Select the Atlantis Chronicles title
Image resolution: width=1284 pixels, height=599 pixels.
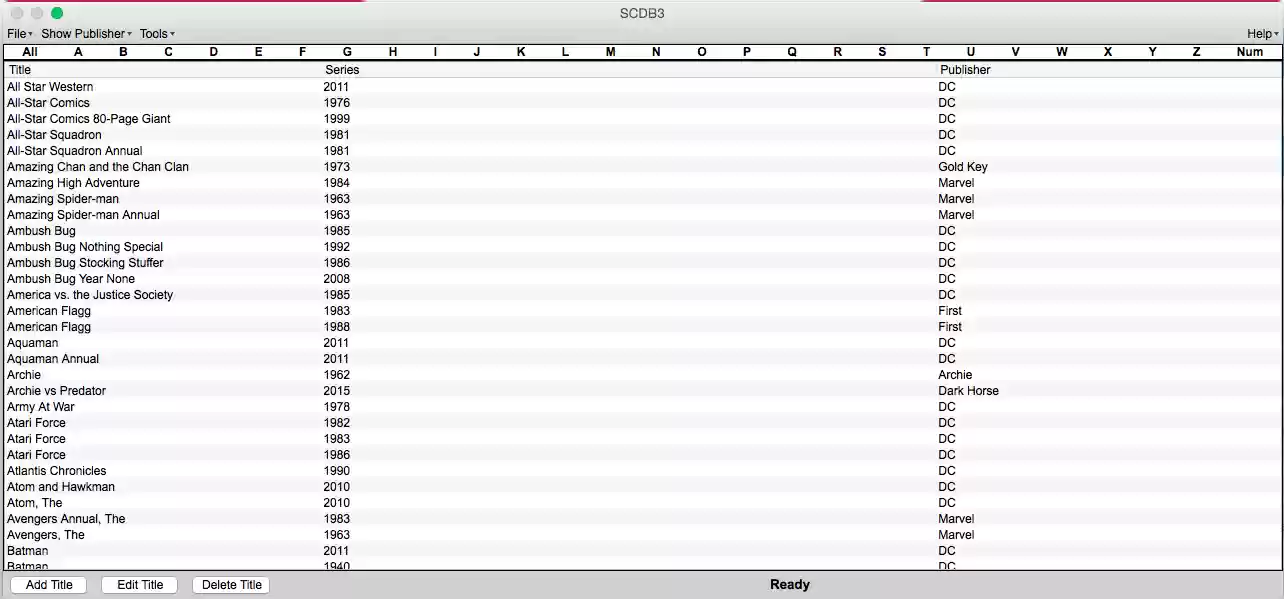(x=56, y=471)
